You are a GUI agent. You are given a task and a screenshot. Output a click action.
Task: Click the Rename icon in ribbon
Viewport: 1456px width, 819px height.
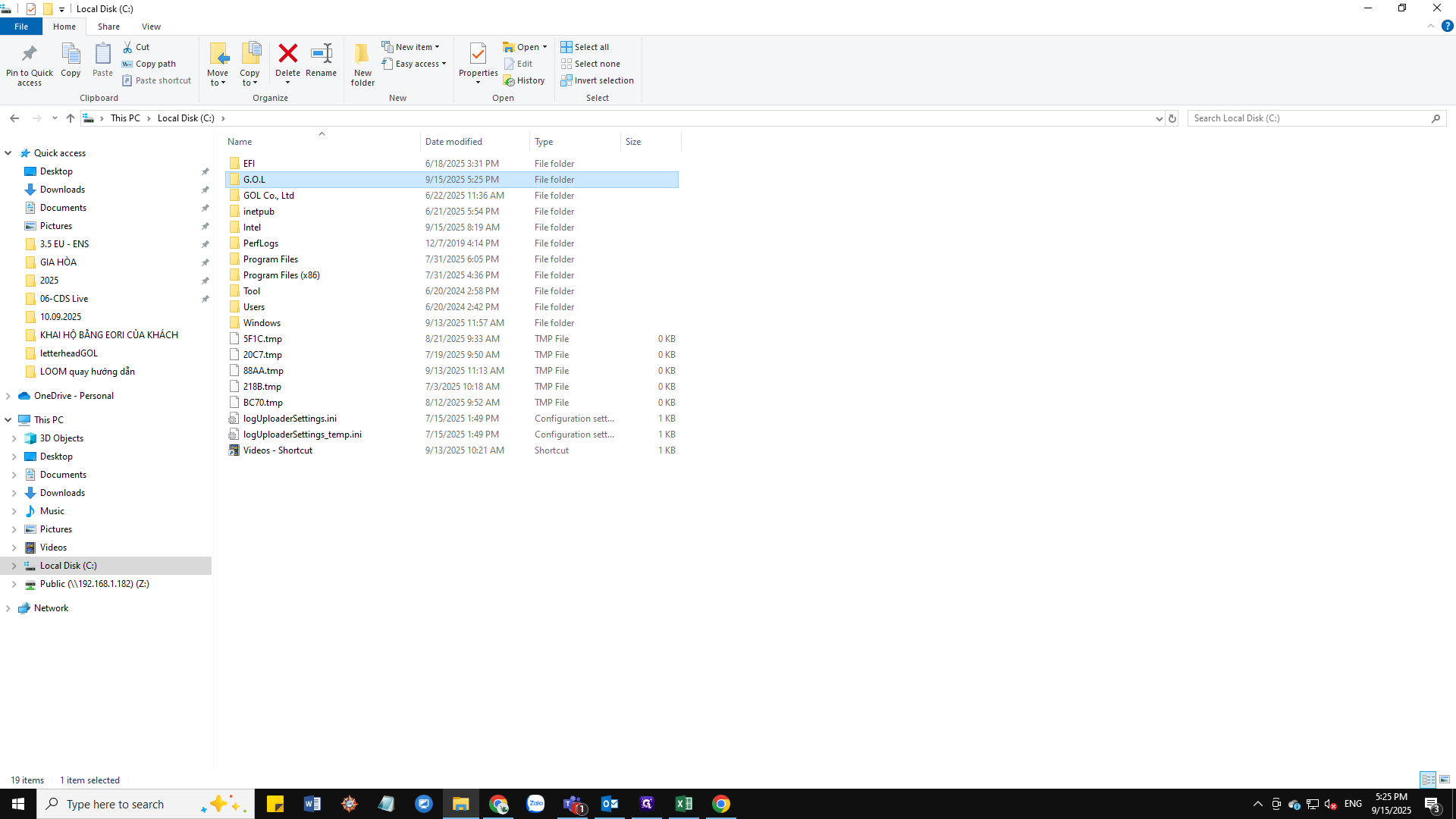pos(321,54)
